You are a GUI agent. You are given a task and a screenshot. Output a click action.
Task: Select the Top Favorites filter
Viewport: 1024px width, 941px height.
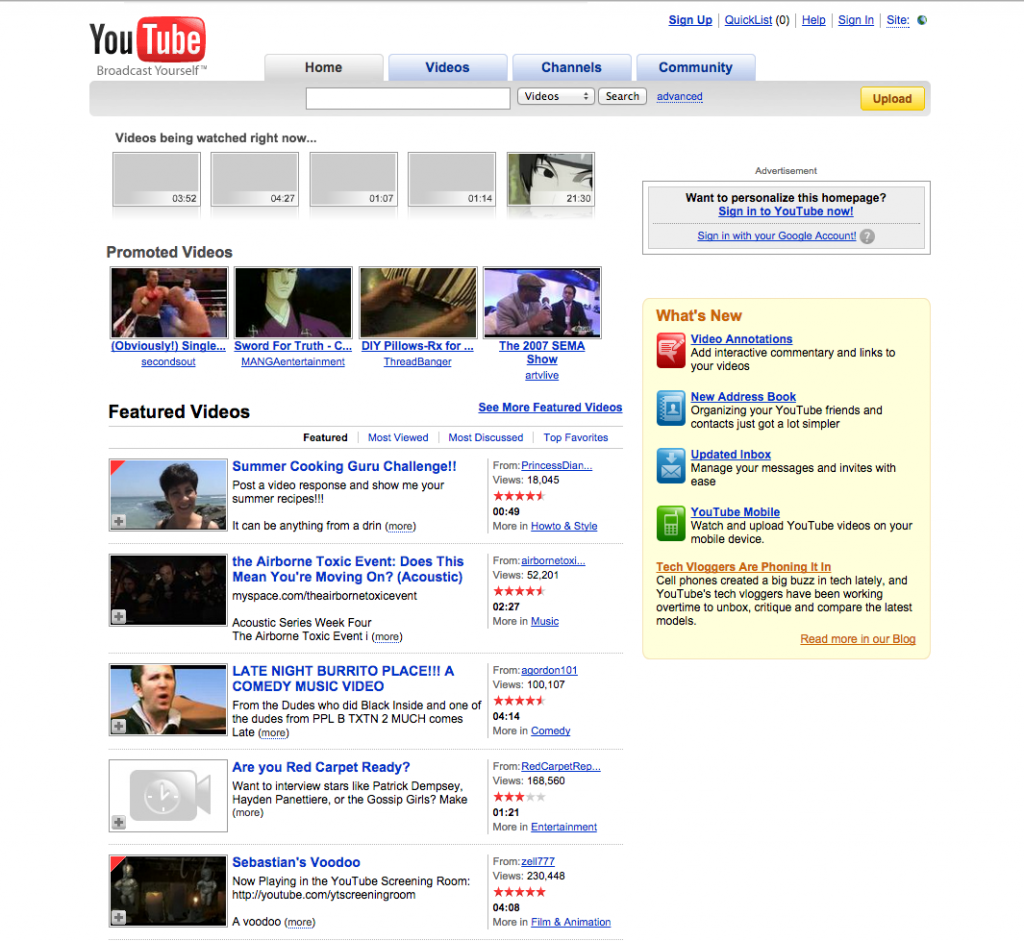575,438
